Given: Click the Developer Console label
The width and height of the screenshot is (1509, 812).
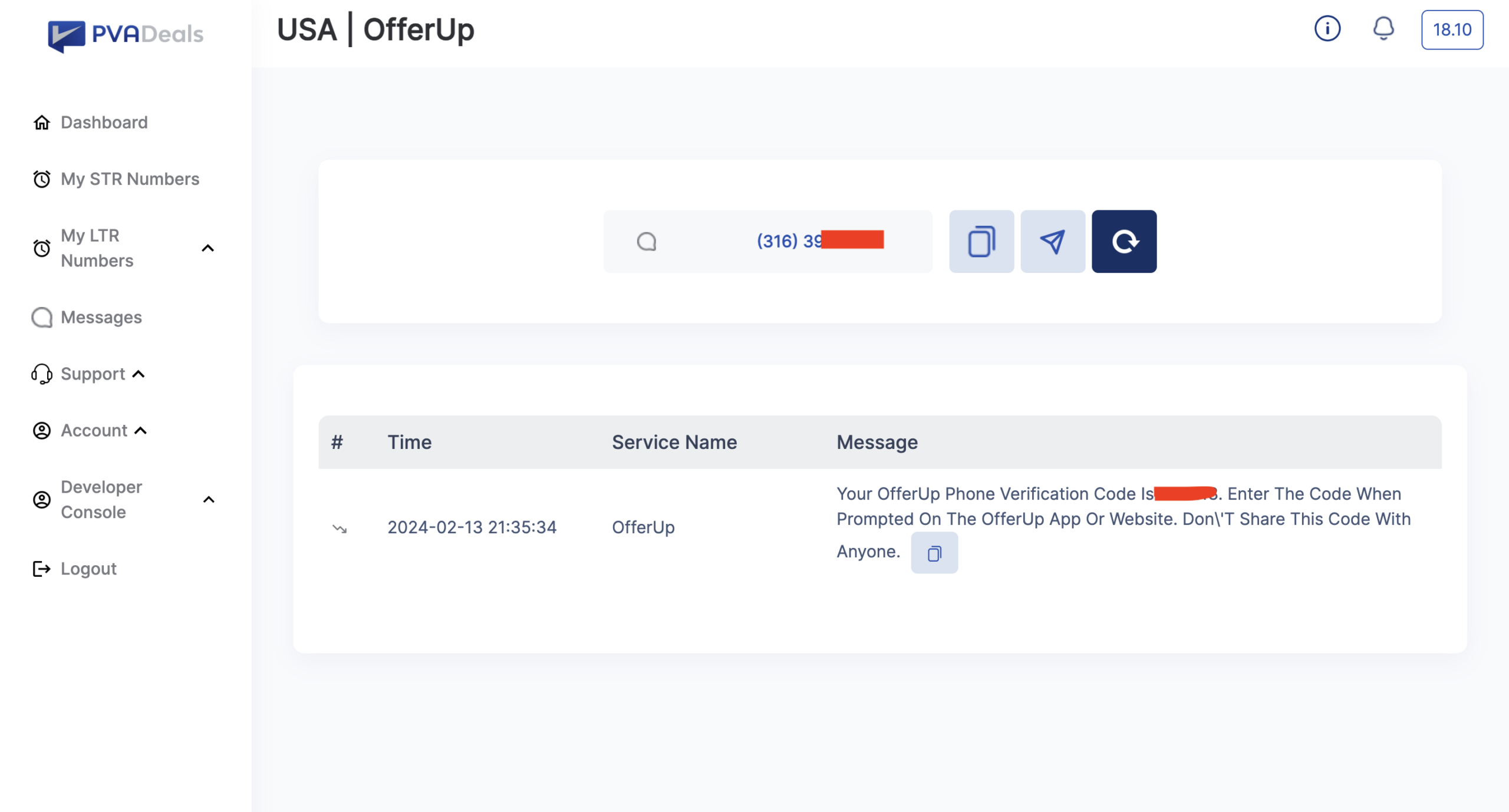Looking at the screenshot, I should point(101,500).
